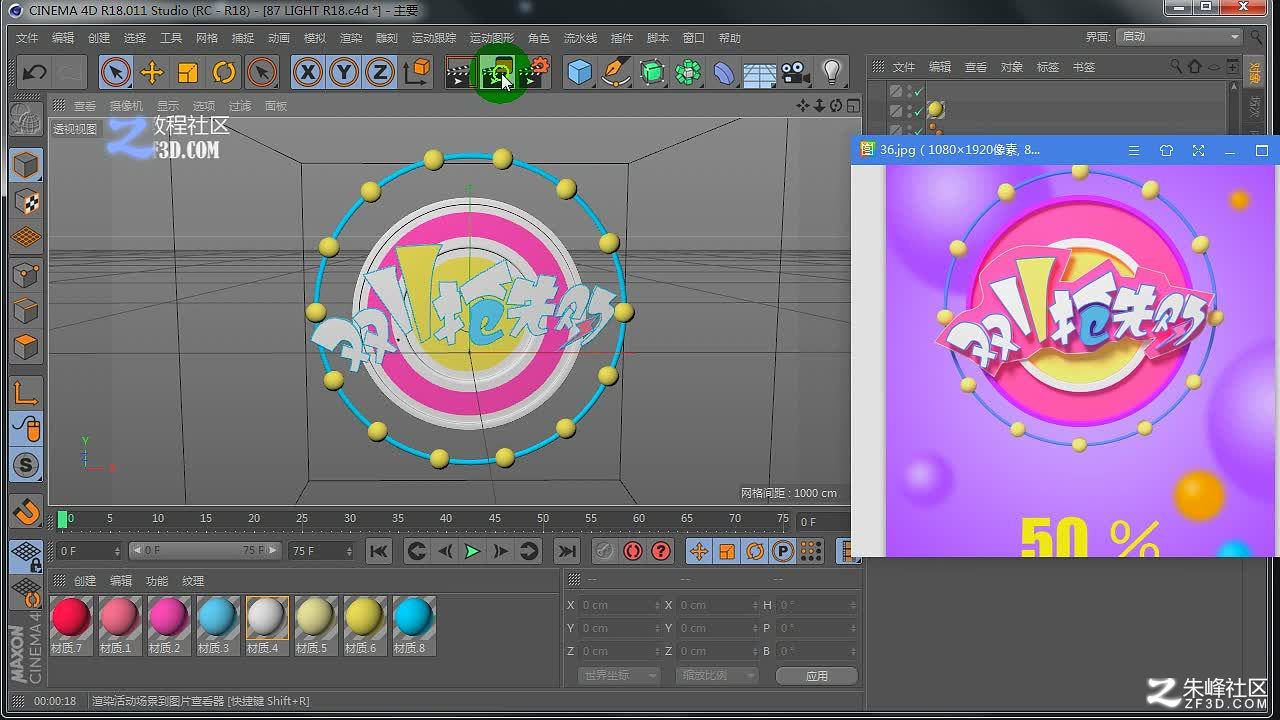Viewport: 1280px width, 720px height.
Task: Switch to Model mode in left sidebar
Action: click(26, 165)
